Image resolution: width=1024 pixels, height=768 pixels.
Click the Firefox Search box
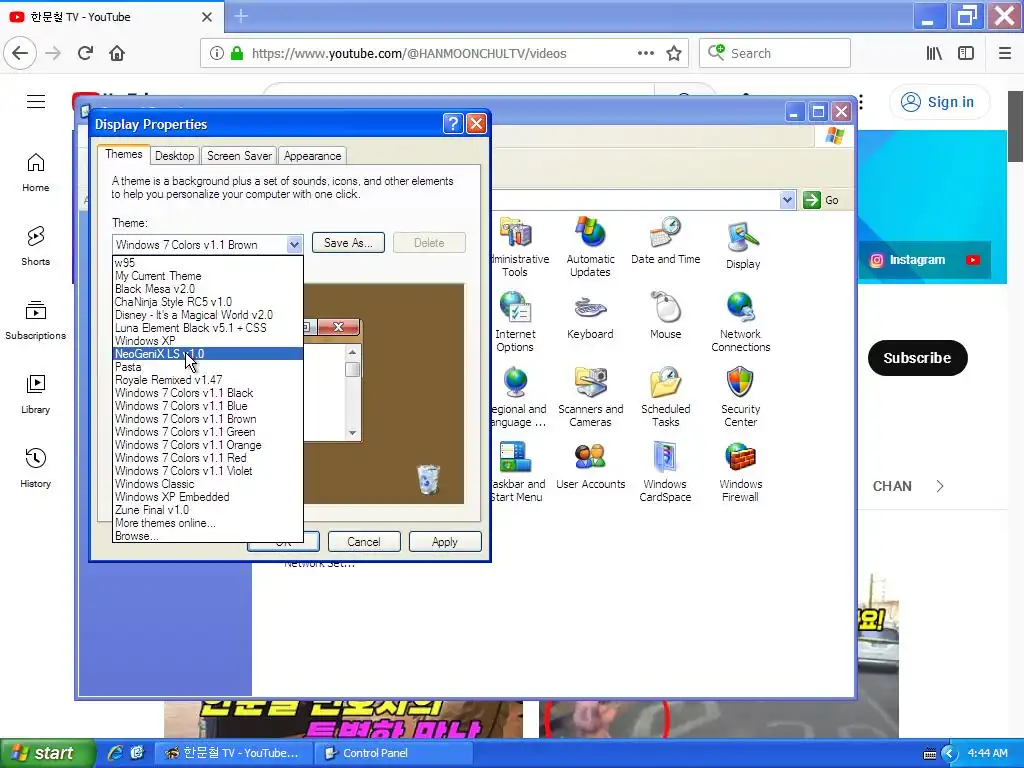(775, 54)
